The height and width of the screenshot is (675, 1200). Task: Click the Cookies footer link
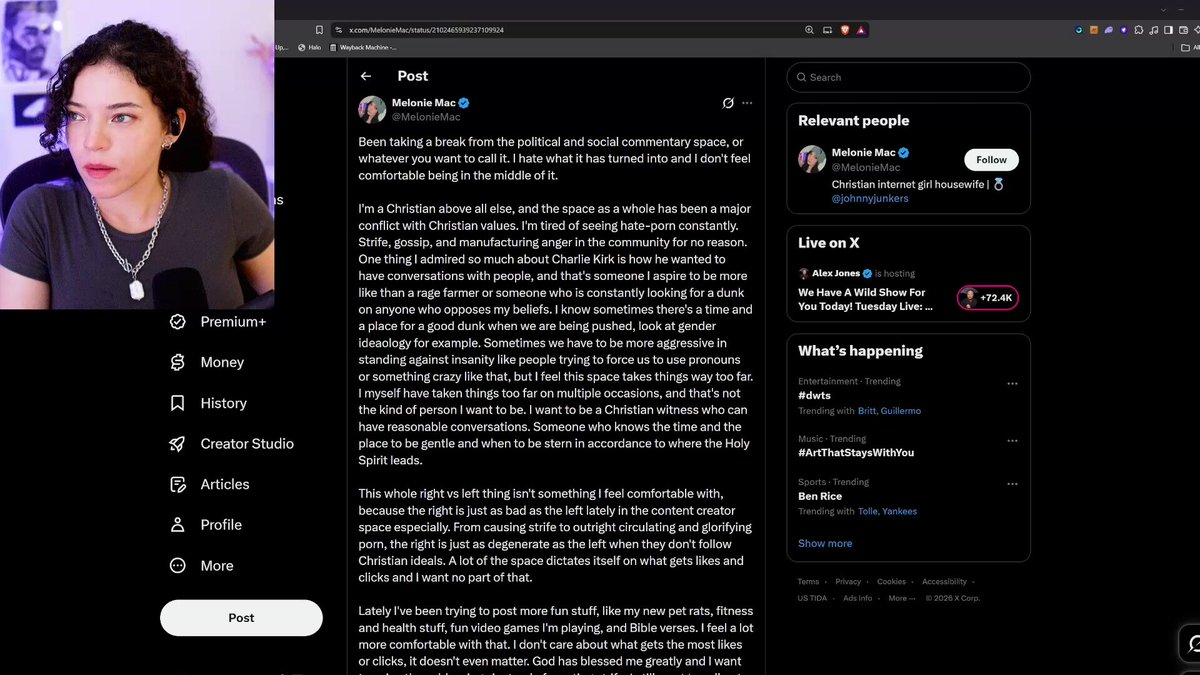[x=891, y=582]
